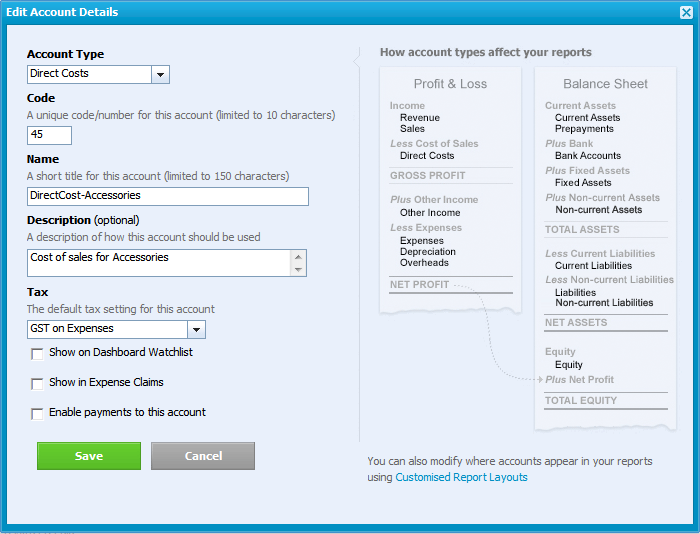This screenshot has width=700, height=534.
Task: Click 'NET PROFIT' label
Action: pos(419,284)
